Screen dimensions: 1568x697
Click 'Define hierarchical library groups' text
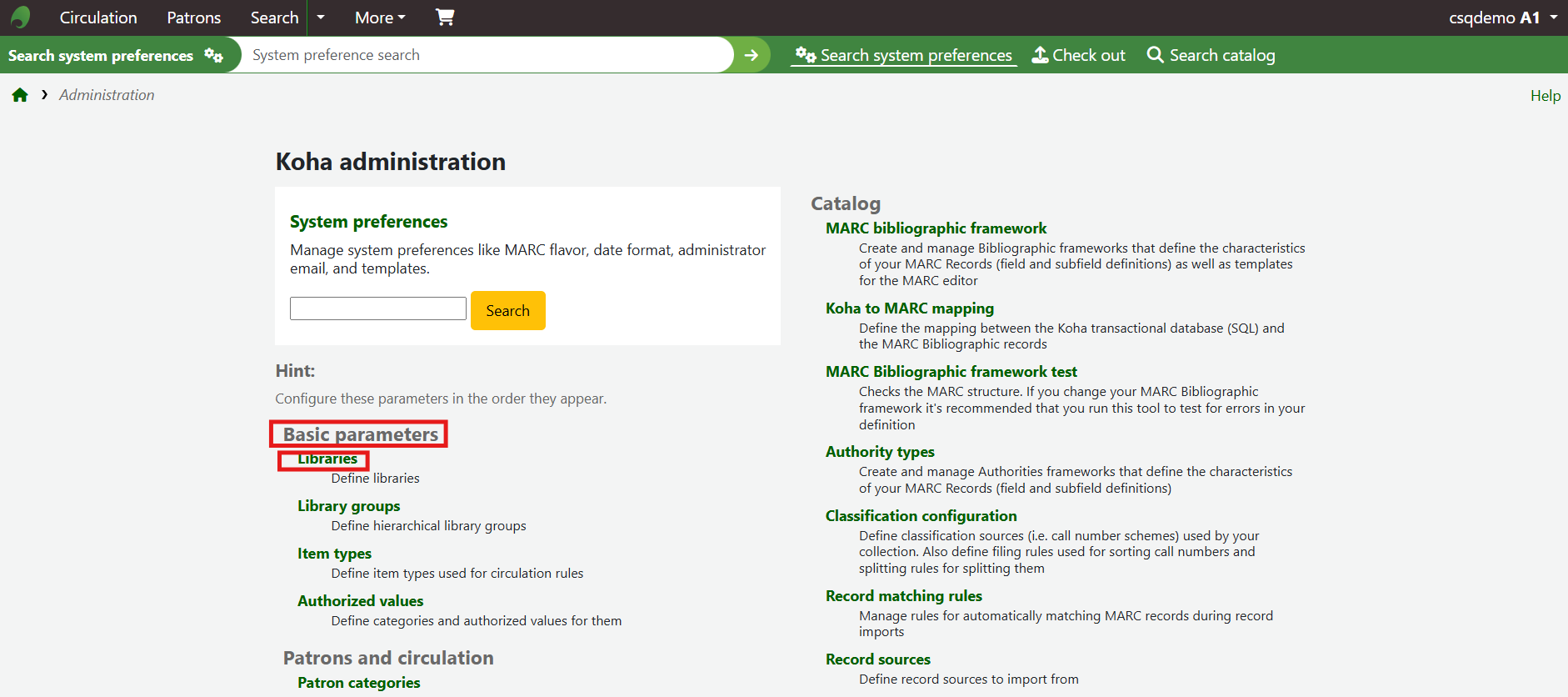coord(429,526)
